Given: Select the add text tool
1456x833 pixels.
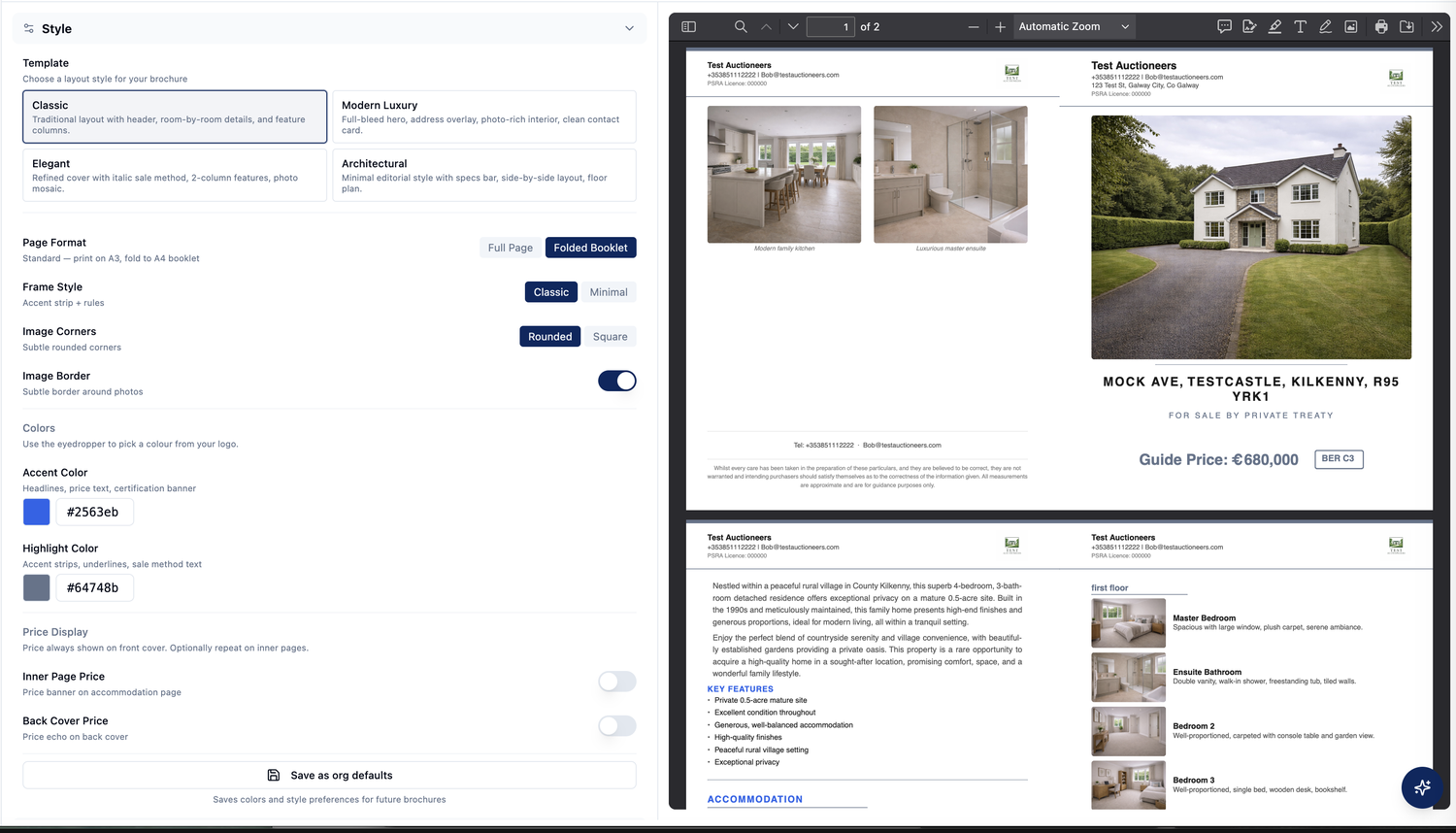Looking at the screenshot, I should pos(1300,27).
